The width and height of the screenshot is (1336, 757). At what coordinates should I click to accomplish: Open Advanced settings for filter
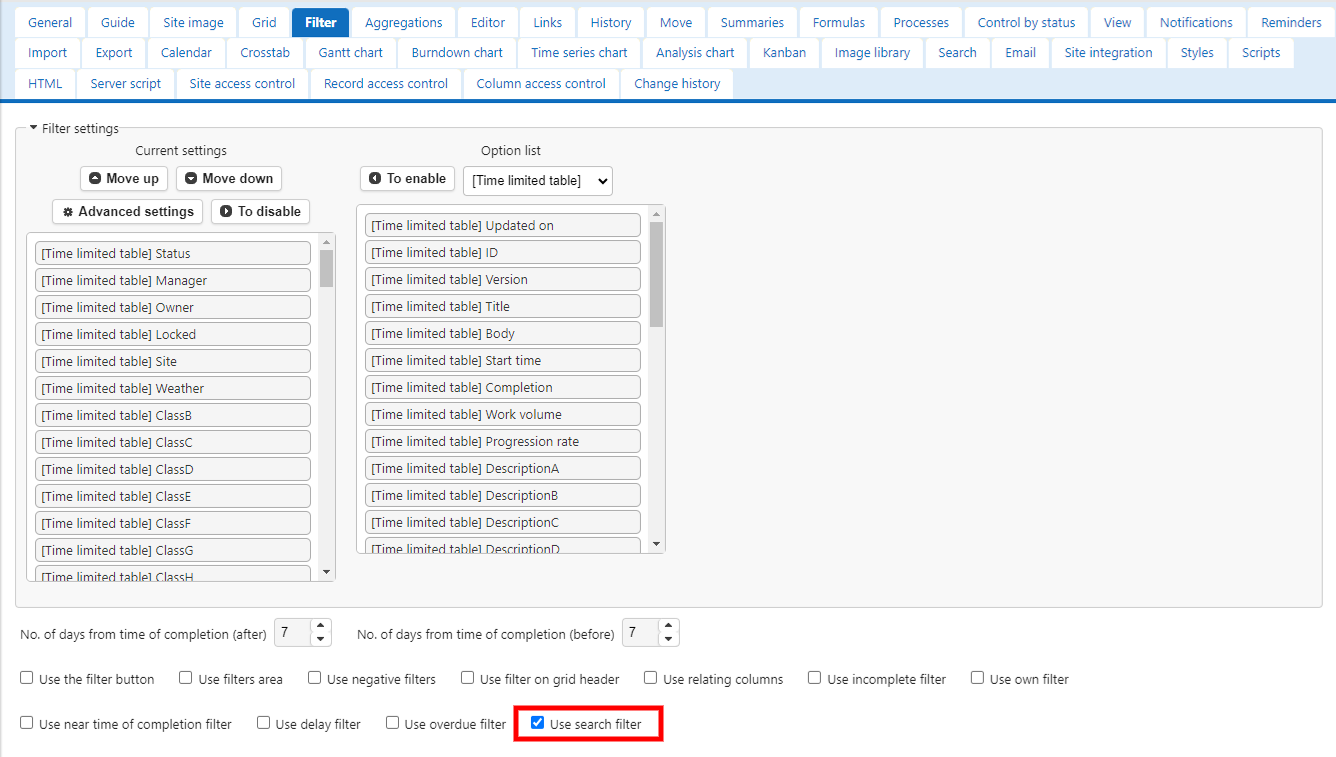[128, 211]
